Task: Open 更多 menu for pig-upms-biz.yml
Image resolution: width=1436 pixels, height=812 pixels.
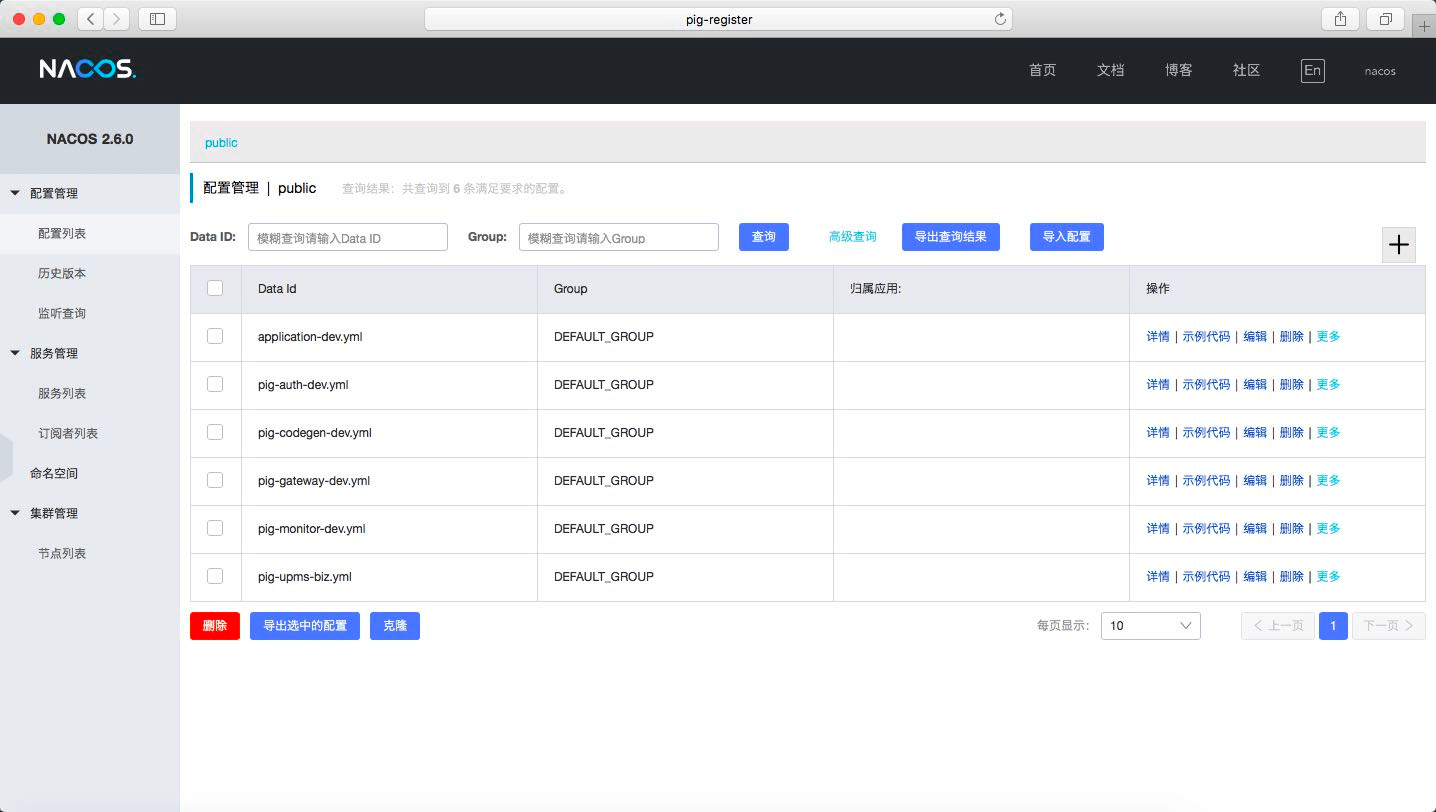Action: (1328, 576)
